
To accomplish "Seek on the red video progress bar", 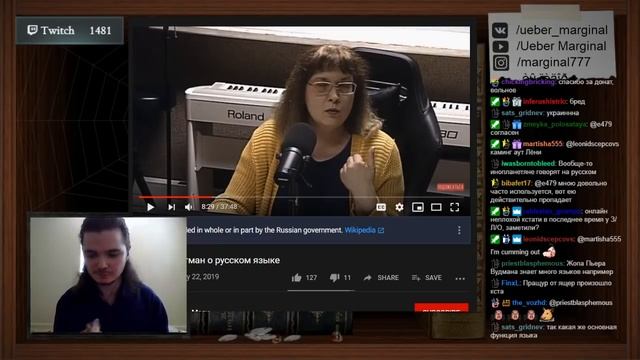I will (x=176, y=197).
